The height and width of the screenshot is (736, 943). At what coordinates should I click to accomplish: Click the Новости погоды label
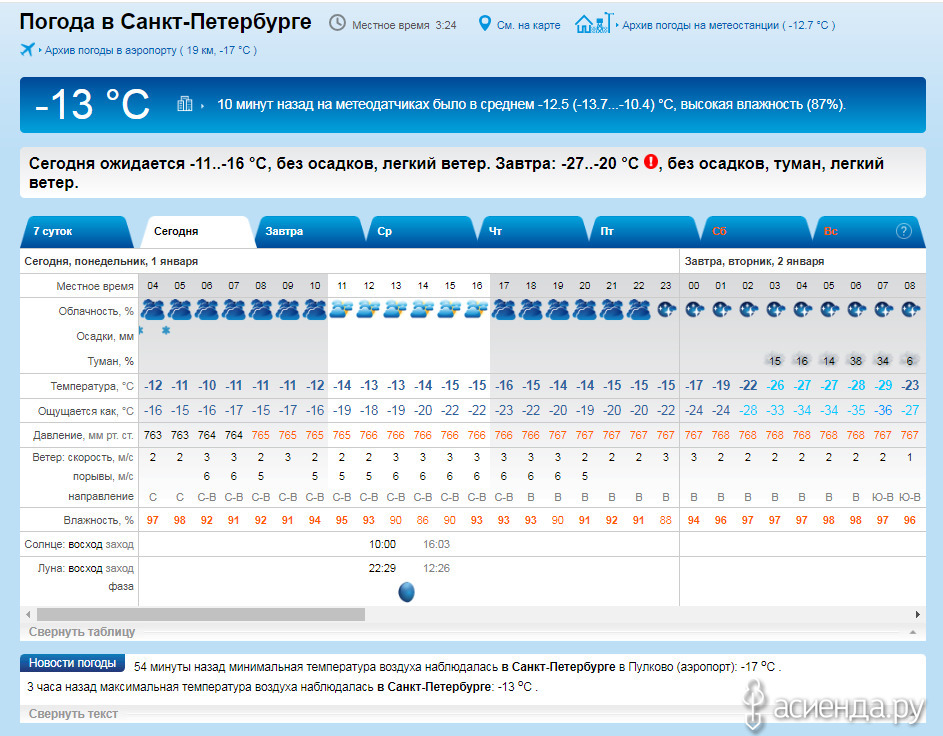click(x=73, y=663)
